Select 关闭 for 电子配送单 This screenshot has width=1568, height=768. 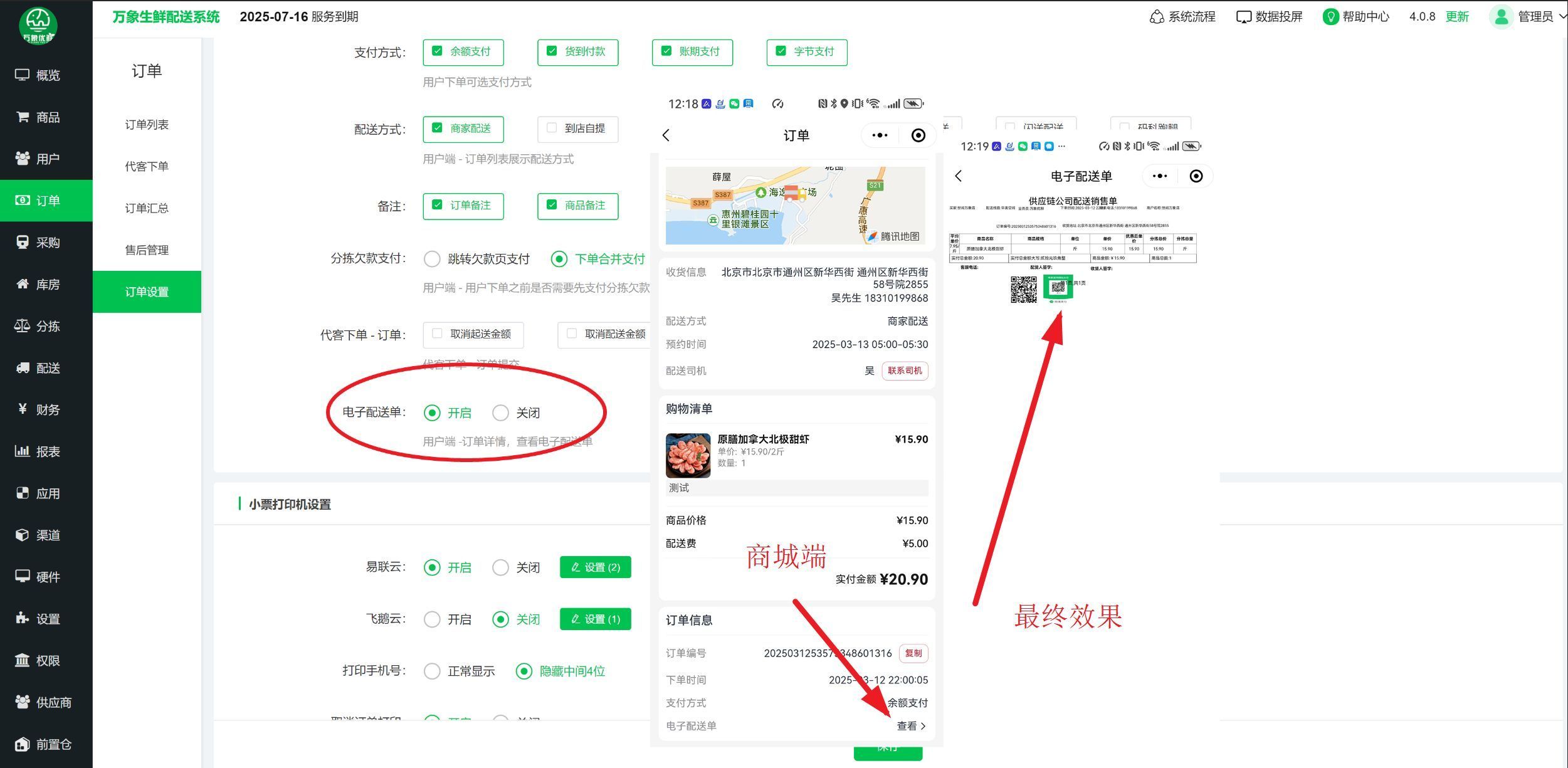(x=500, y=413)
